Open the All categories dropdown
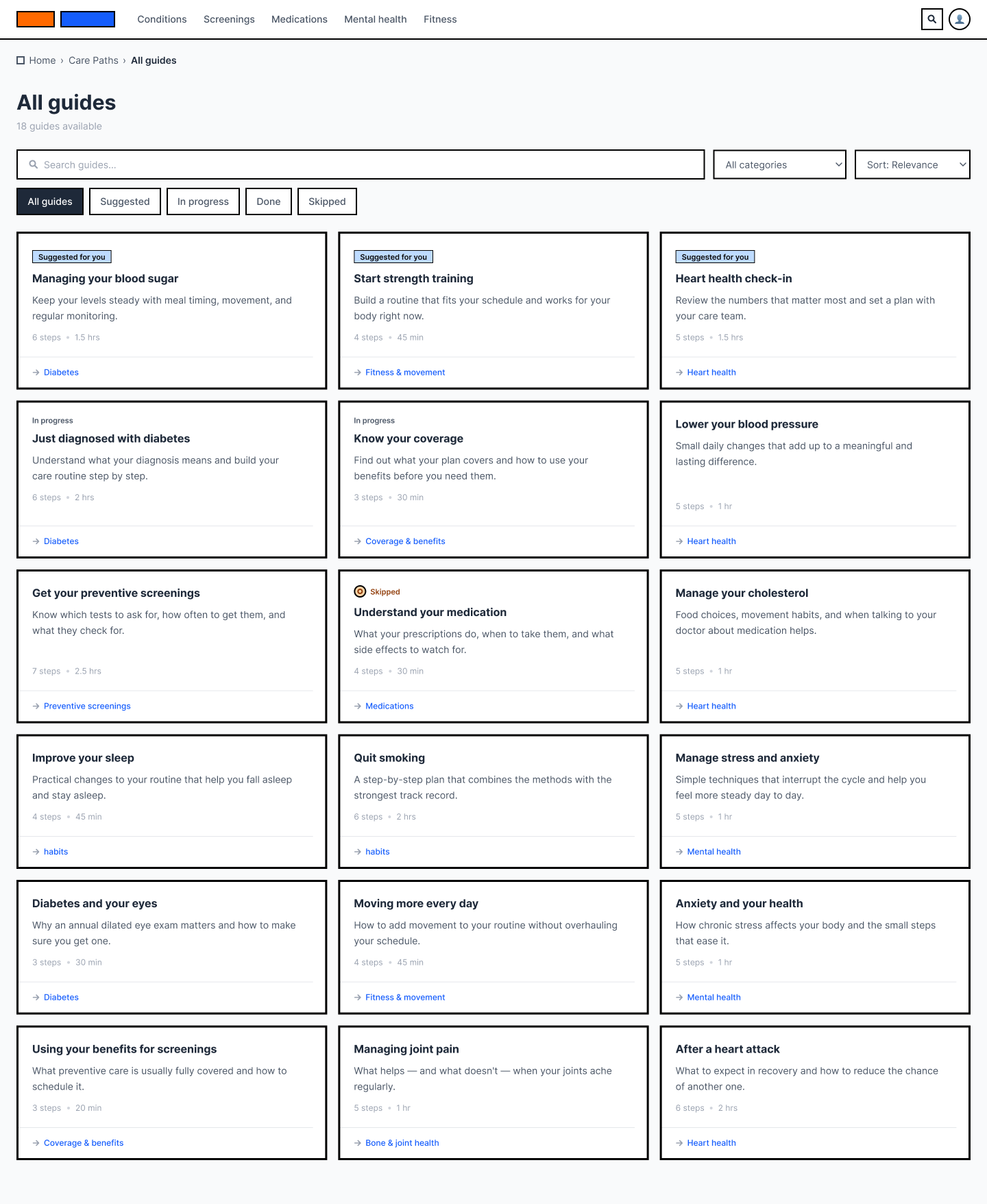The width and height of the screenshot is (987, 1204). point(780,164)
